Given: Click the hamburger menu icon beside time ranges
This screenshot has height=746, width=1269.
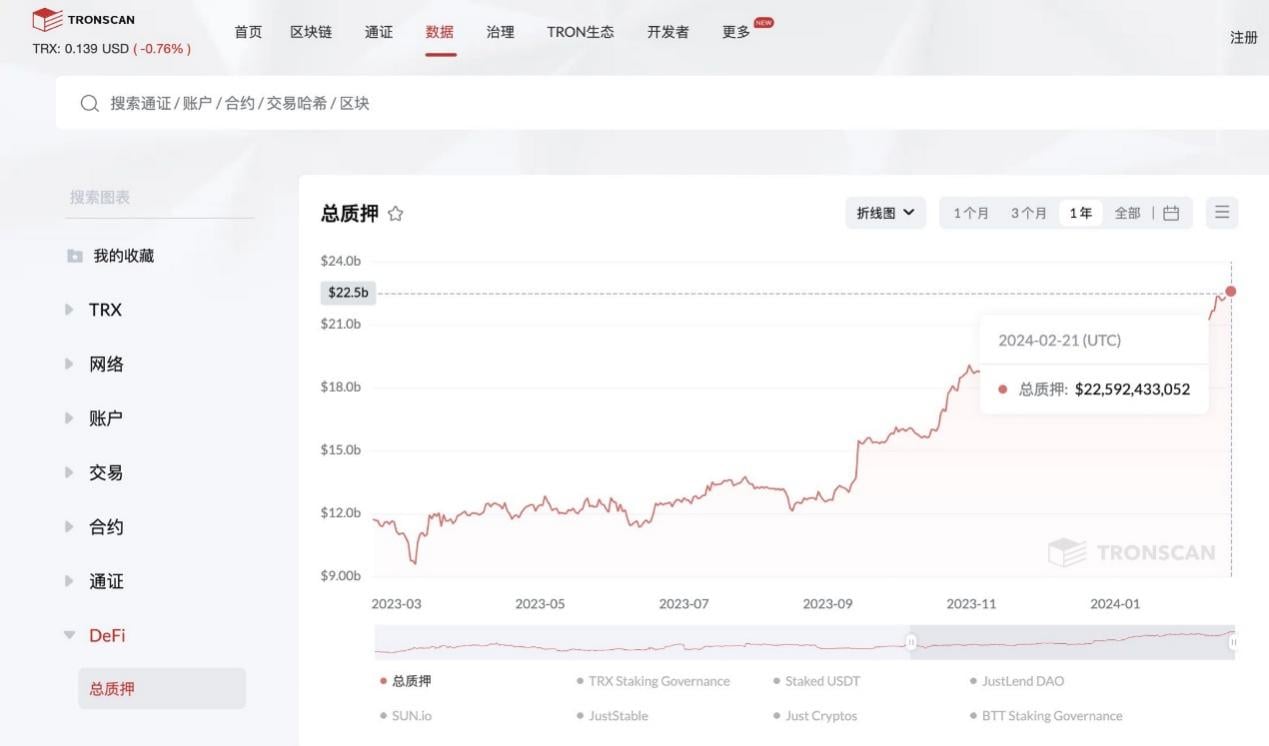Looking at the screenshot, I should pos(1221,212).
